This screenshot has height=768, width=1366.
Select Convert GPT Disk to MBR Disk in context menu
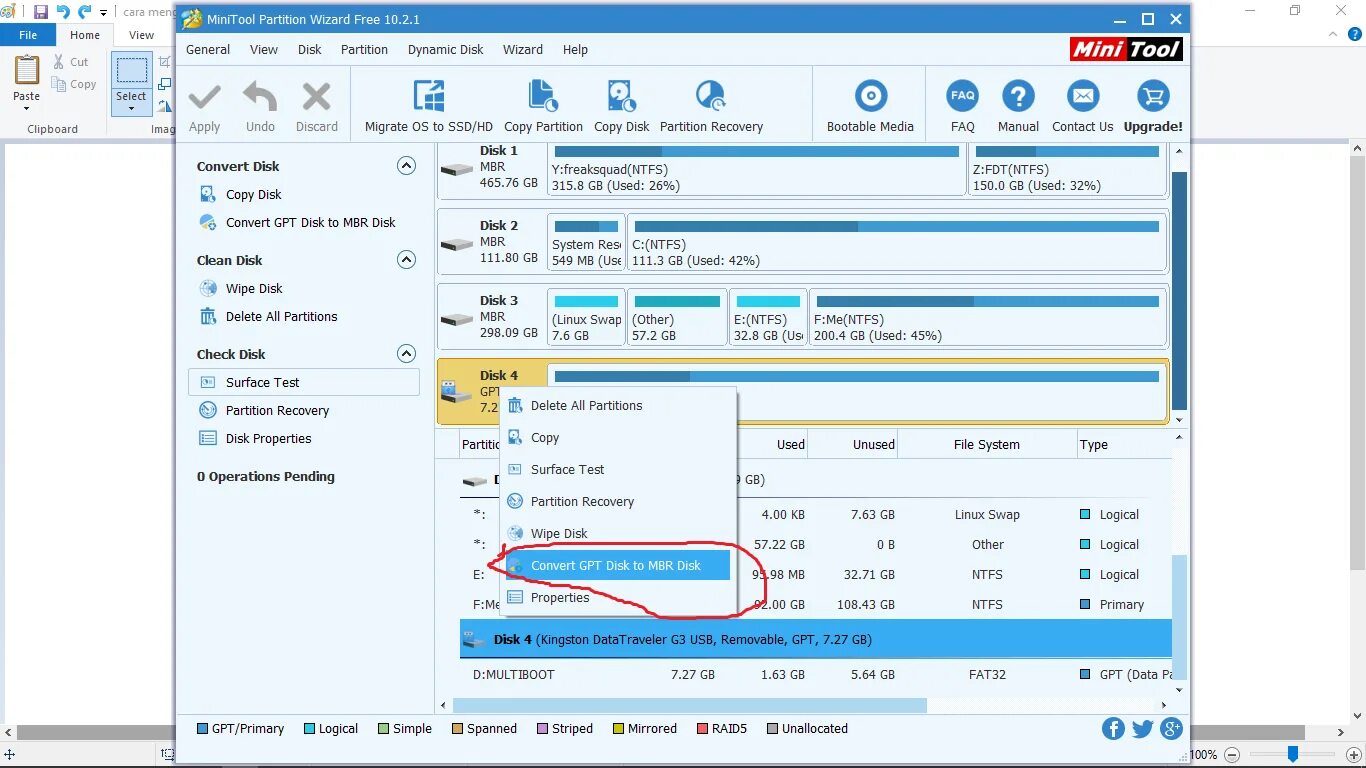click(x=617, y=566)
